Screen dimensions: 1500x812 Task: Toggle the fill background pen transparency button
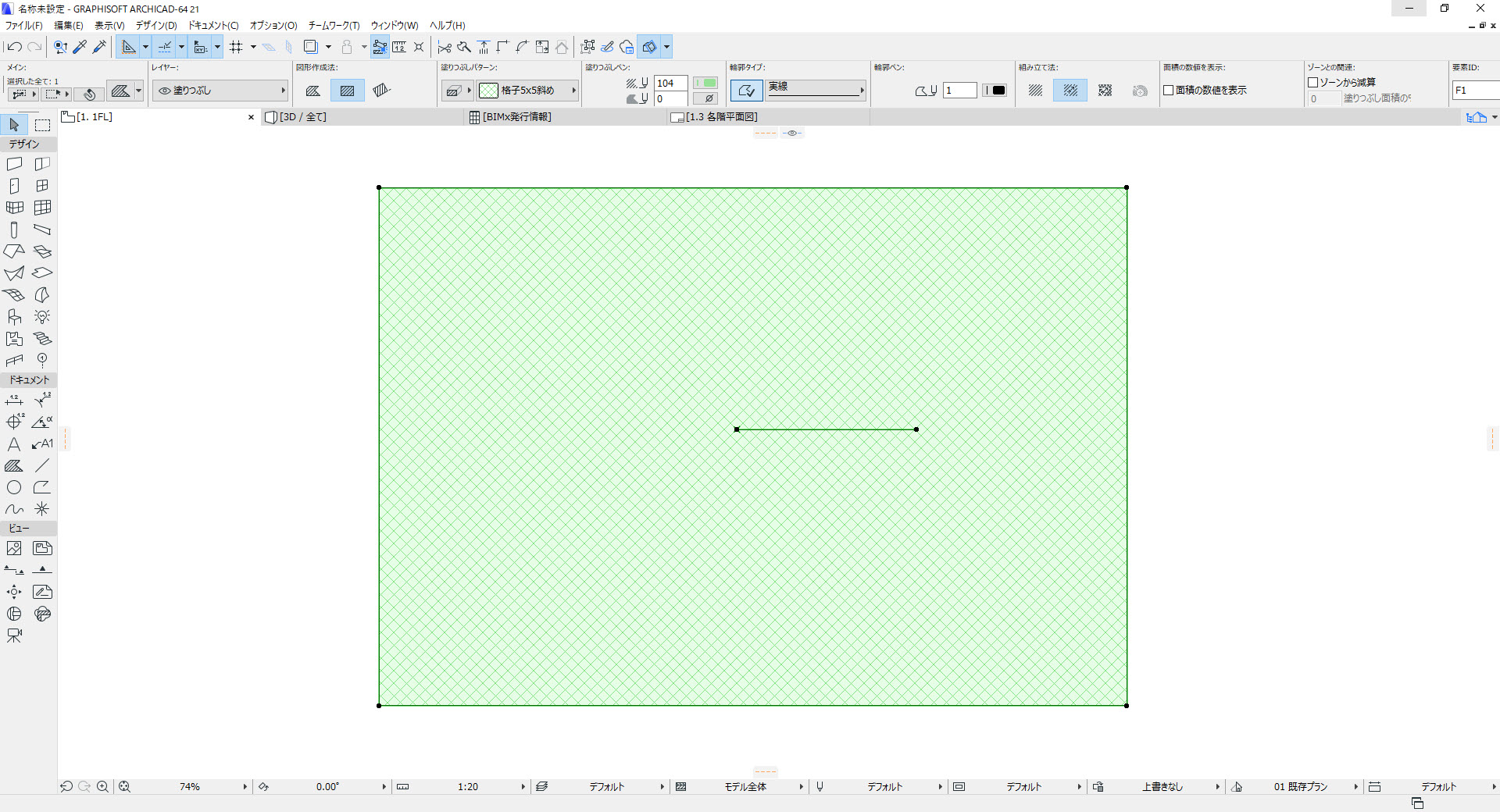(x=705, y=98)
